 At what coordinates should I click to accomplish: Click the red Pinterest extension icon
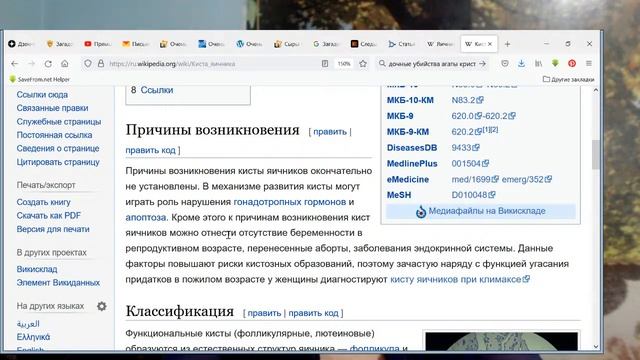[572, 64]
